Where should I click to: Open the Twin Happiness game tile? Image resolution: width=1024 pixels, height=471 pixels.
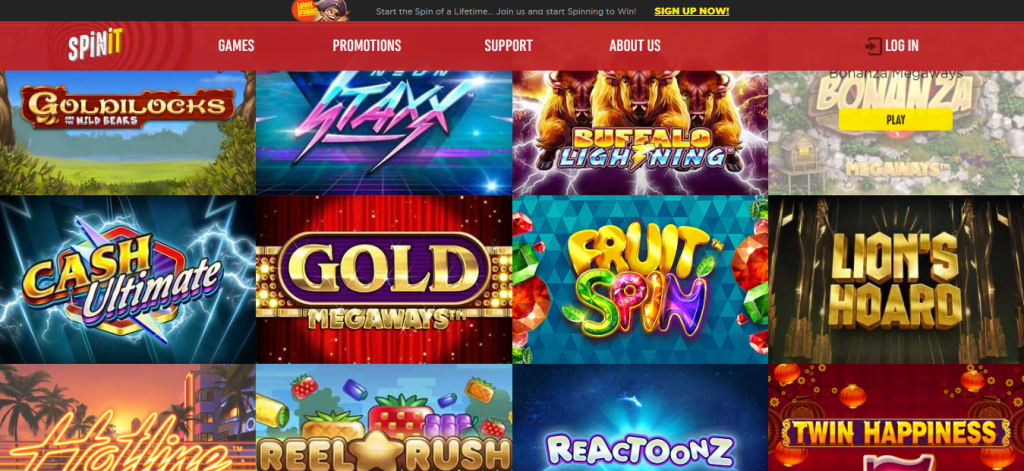click(x=896, y=418)
